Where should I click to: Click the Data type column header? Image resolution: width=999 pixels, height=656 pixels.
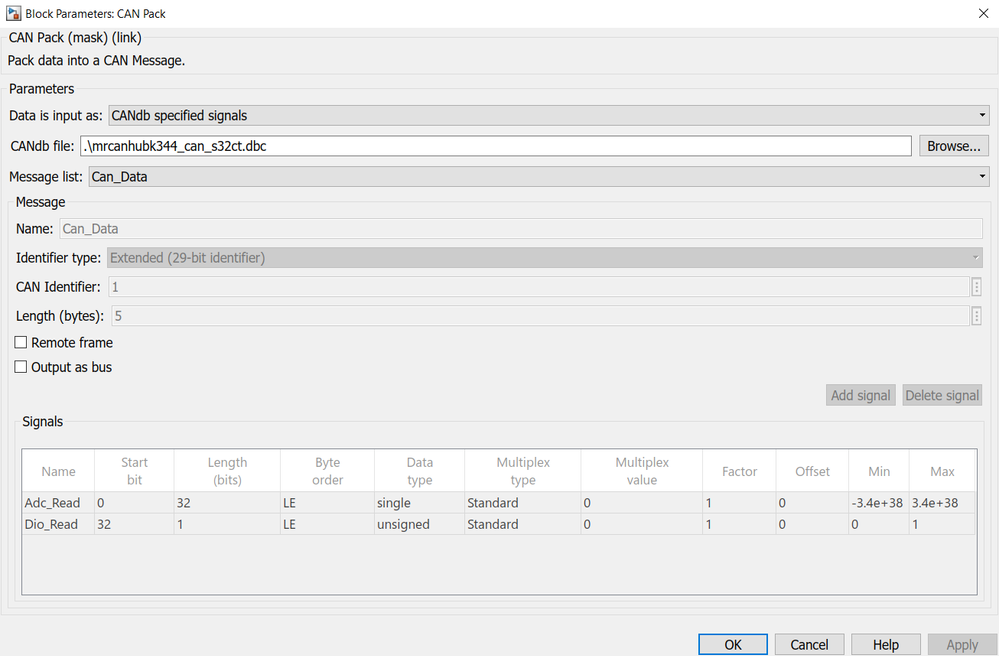point(420,471)
